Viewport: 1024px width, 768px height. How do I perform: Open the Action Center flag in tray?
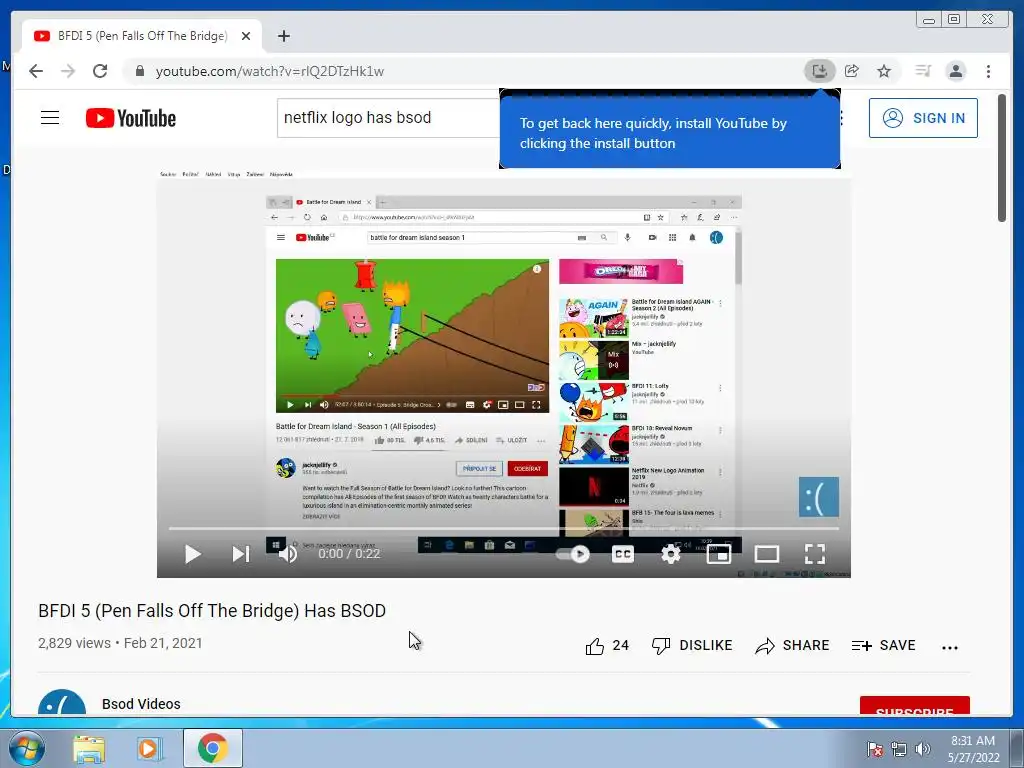(874, 749)
